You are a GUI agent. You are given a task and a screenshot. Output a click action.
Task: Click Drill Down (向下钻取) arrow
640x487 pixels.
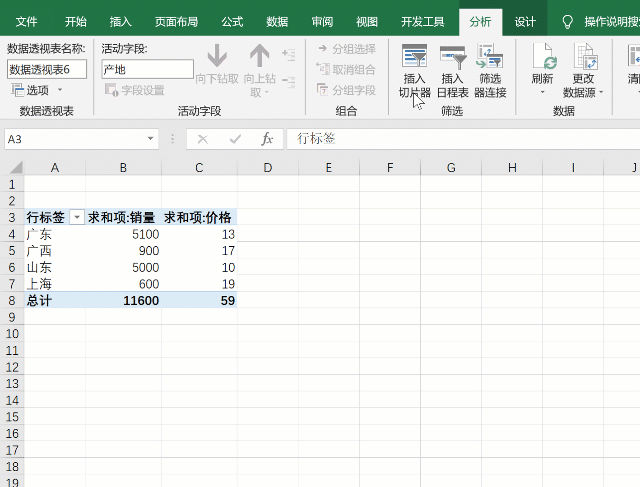tap(217, 56)
